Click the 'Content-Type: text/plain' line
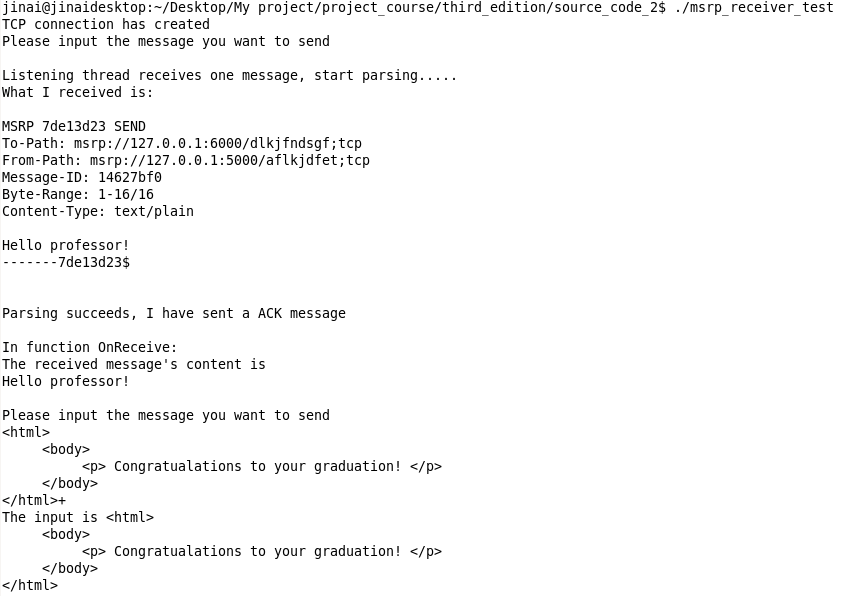847x596 pixels. tap(98, 211)
